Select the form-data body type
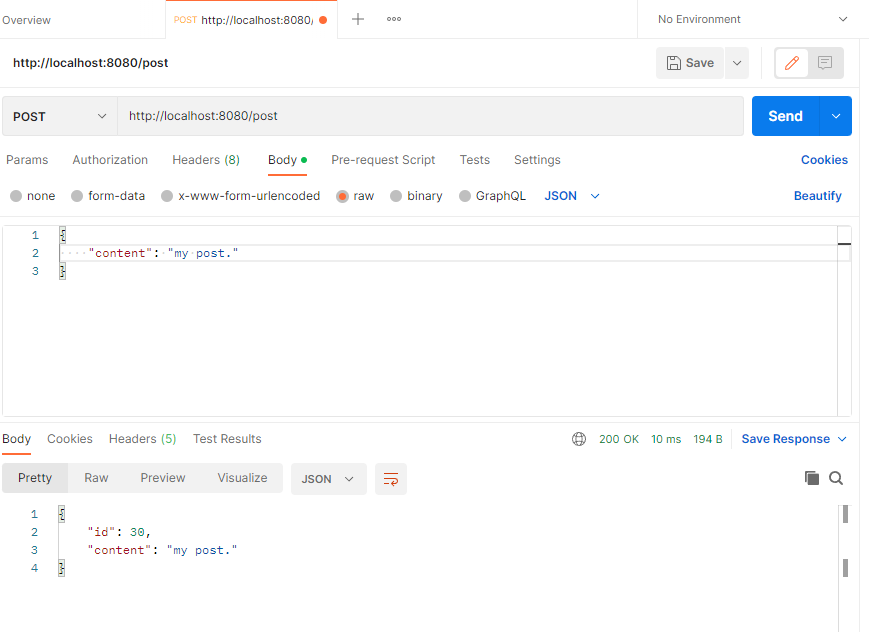The width and height of the screenshot is (869, 632). click(108, 196)
